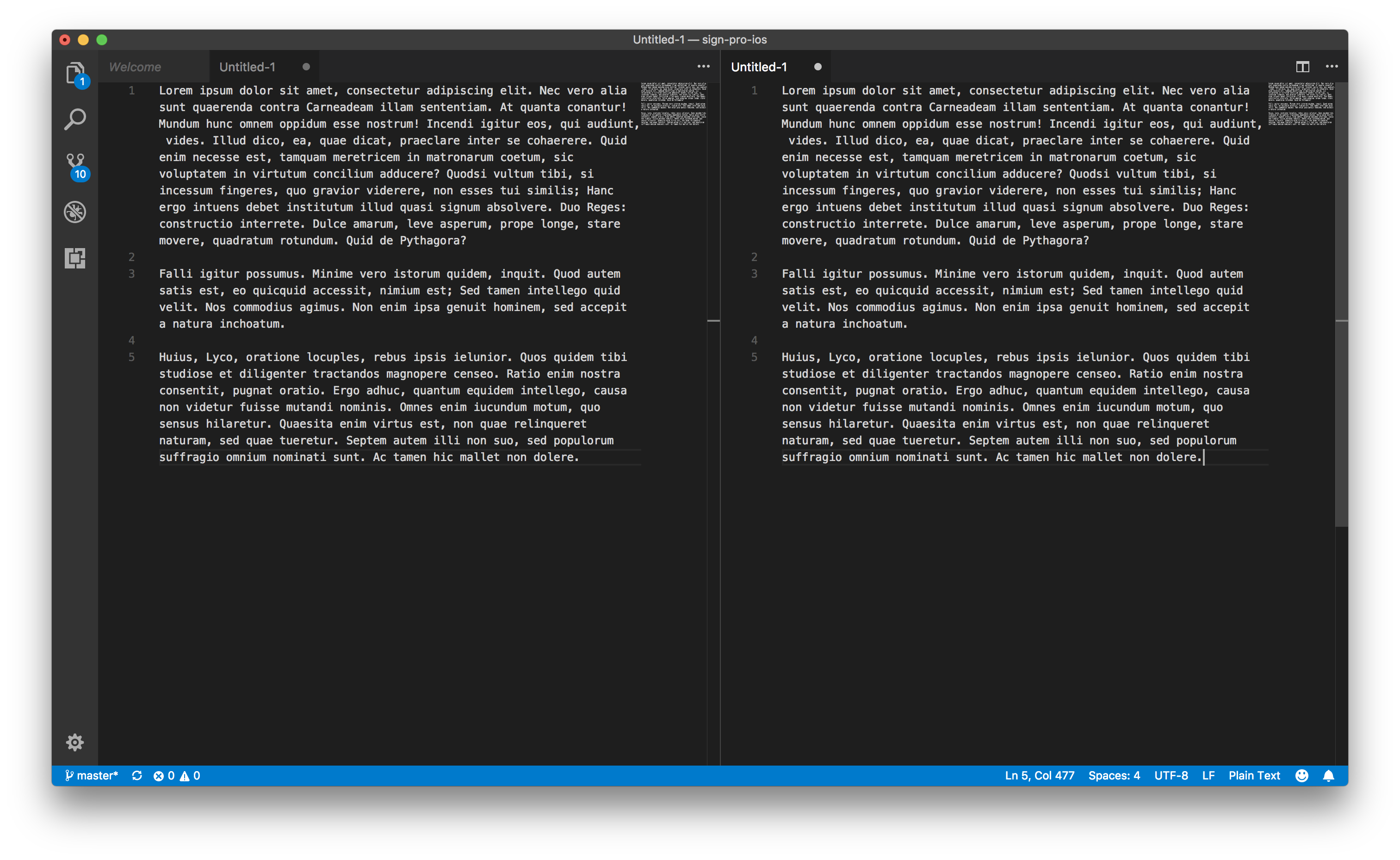This screenshot has width=1400, height=860.
Task: Open the Debug panel icon
Action: click(x=74, y=211)
